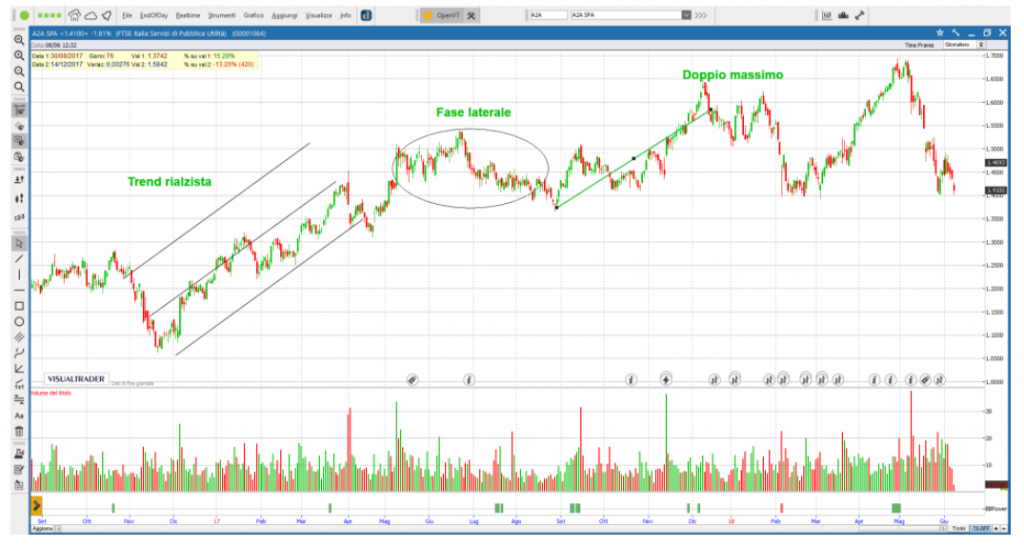Select the angle measurement tool
The image size is (1024, 547).
tap(19, 369)
